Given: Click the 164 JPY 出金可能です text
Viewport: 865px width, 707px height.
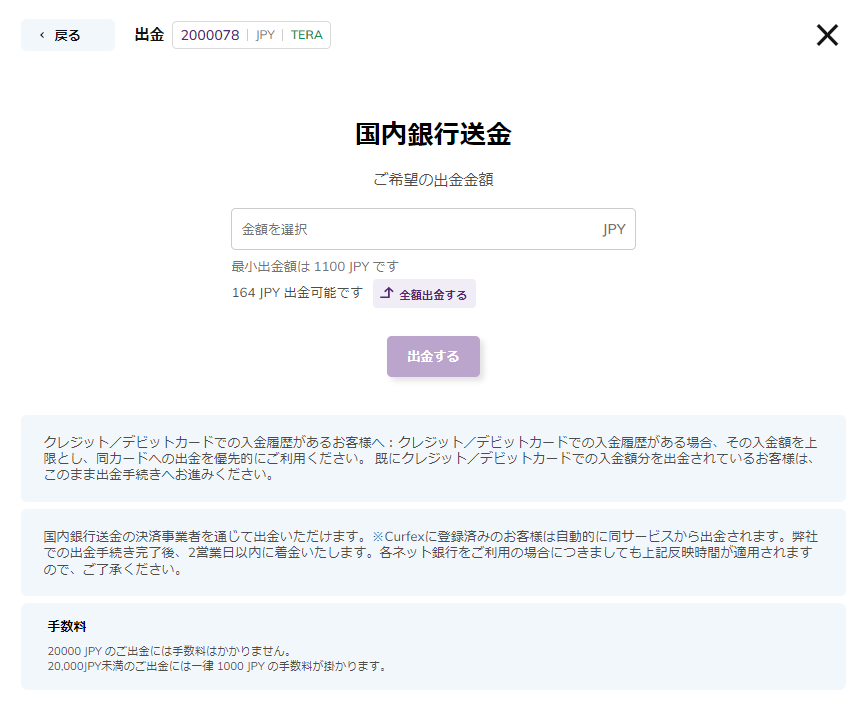Looking at the screenshot, I should (x=297, y=293).
